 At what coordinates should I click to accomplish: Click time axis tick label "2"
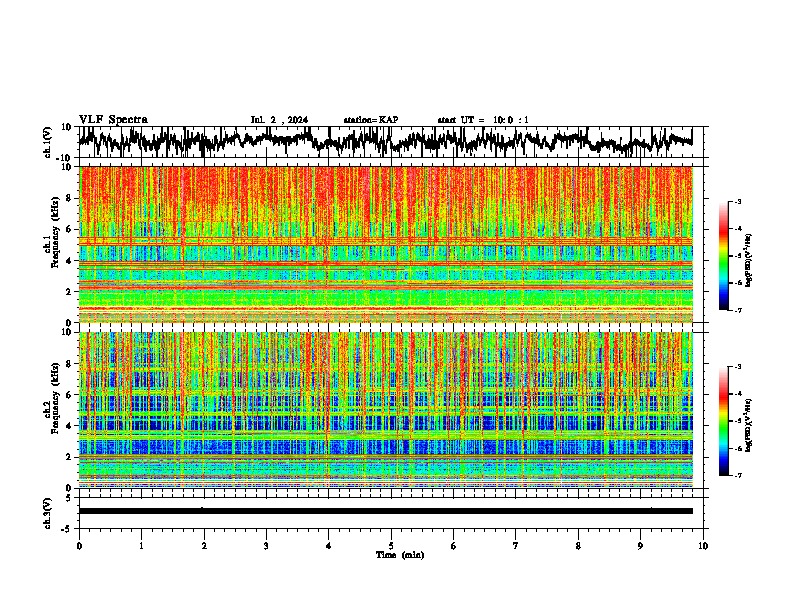(x=204, y=546)
